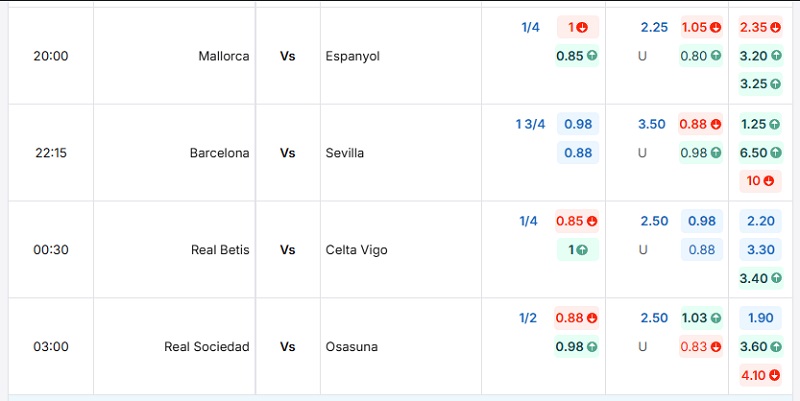Click up arrow beside the 1.03 over odds
Screen dimensions: 800x401
point(715,319)
